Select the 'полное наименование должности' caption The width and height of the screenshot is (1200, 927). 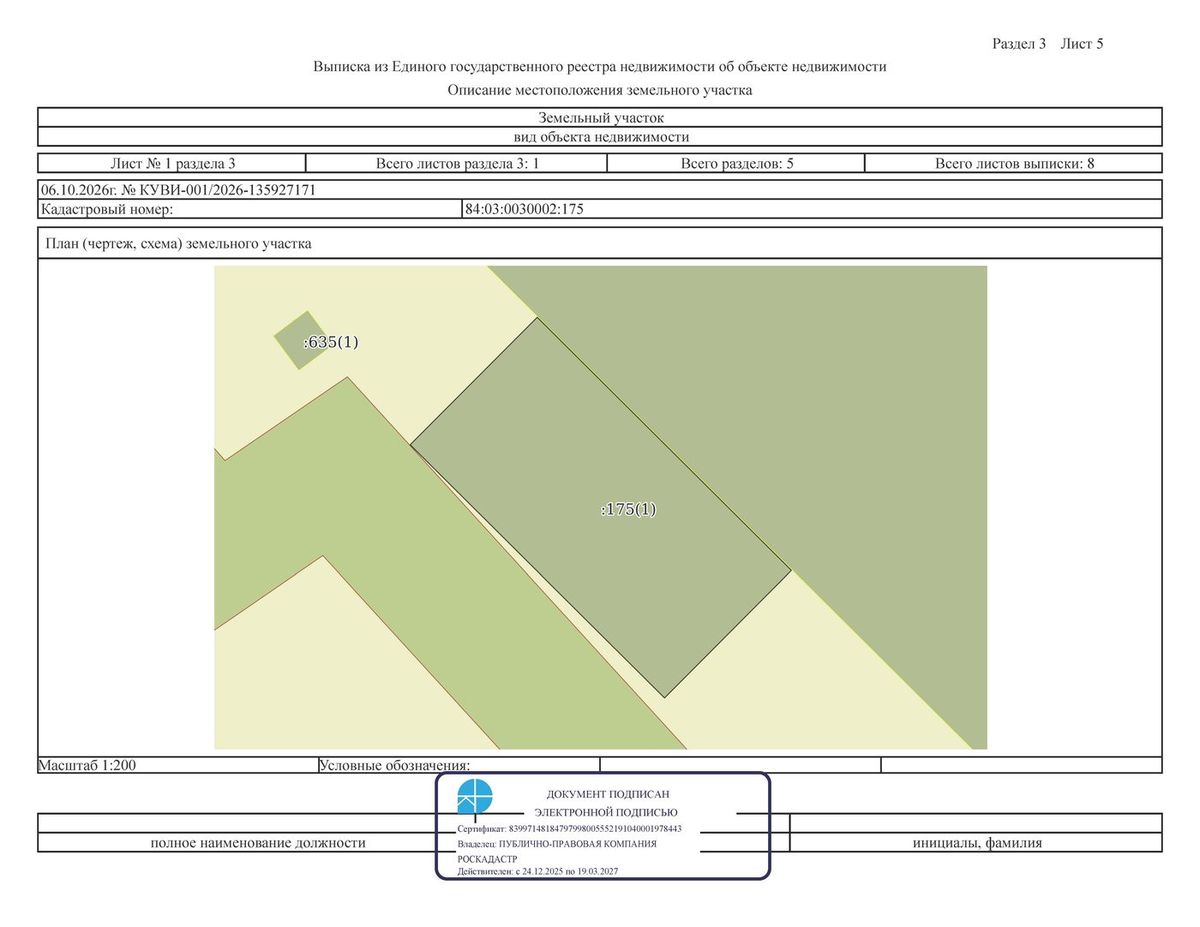(x=258, y=843)
